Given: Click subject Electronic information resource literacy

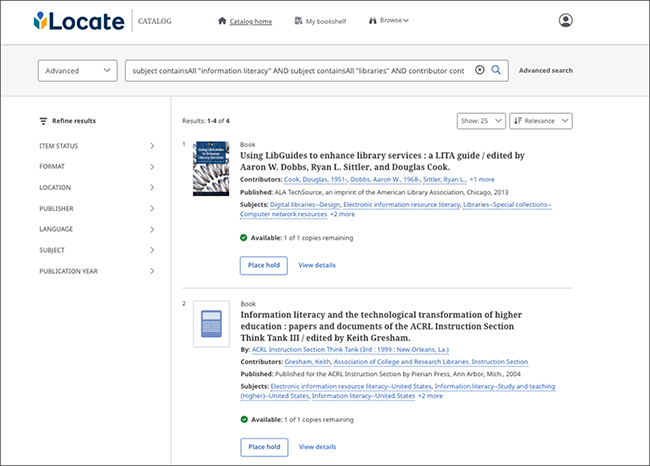Looking at the screenshot, I should tap(402, 205).
